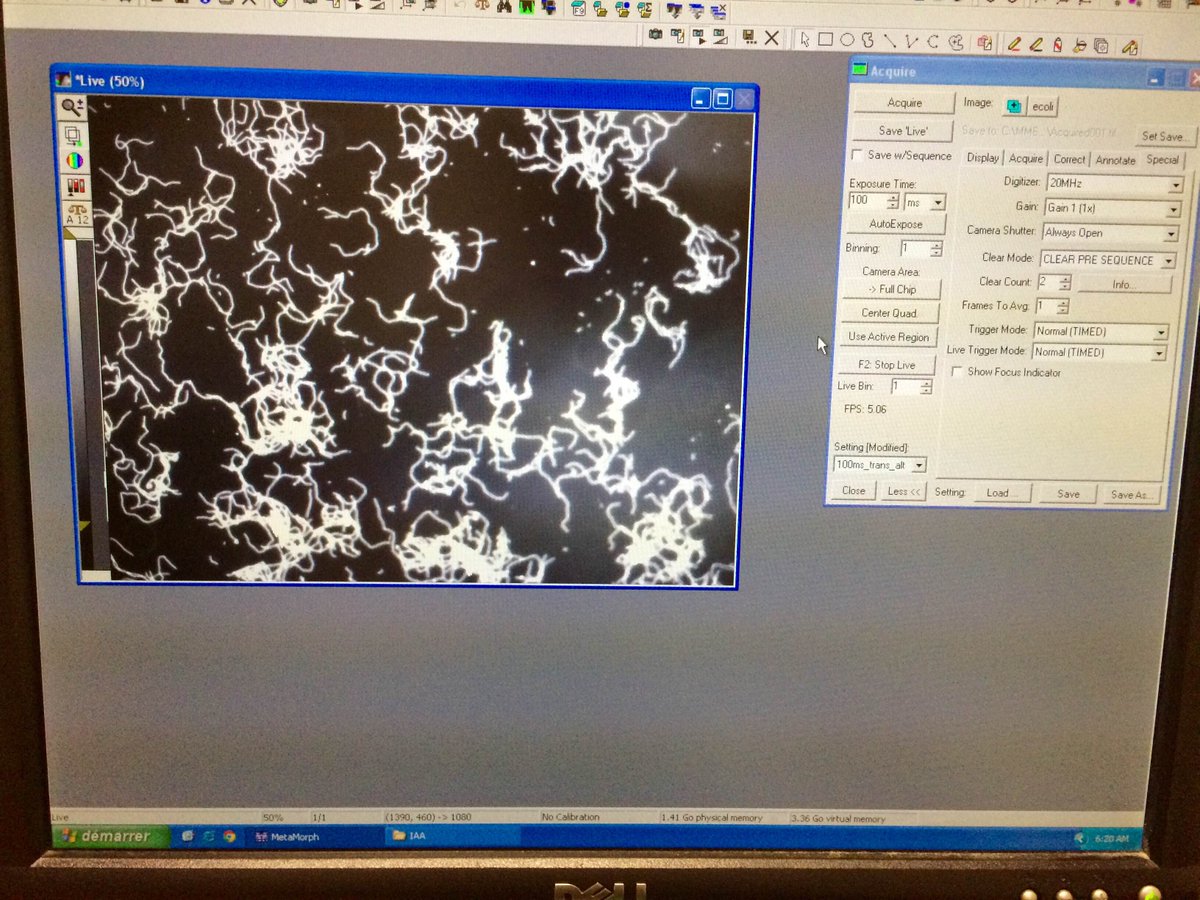Click the scale A 12 icon in Live window
Image resolution: width=1200 pixels, height=900 pixels.
[77, 213]
